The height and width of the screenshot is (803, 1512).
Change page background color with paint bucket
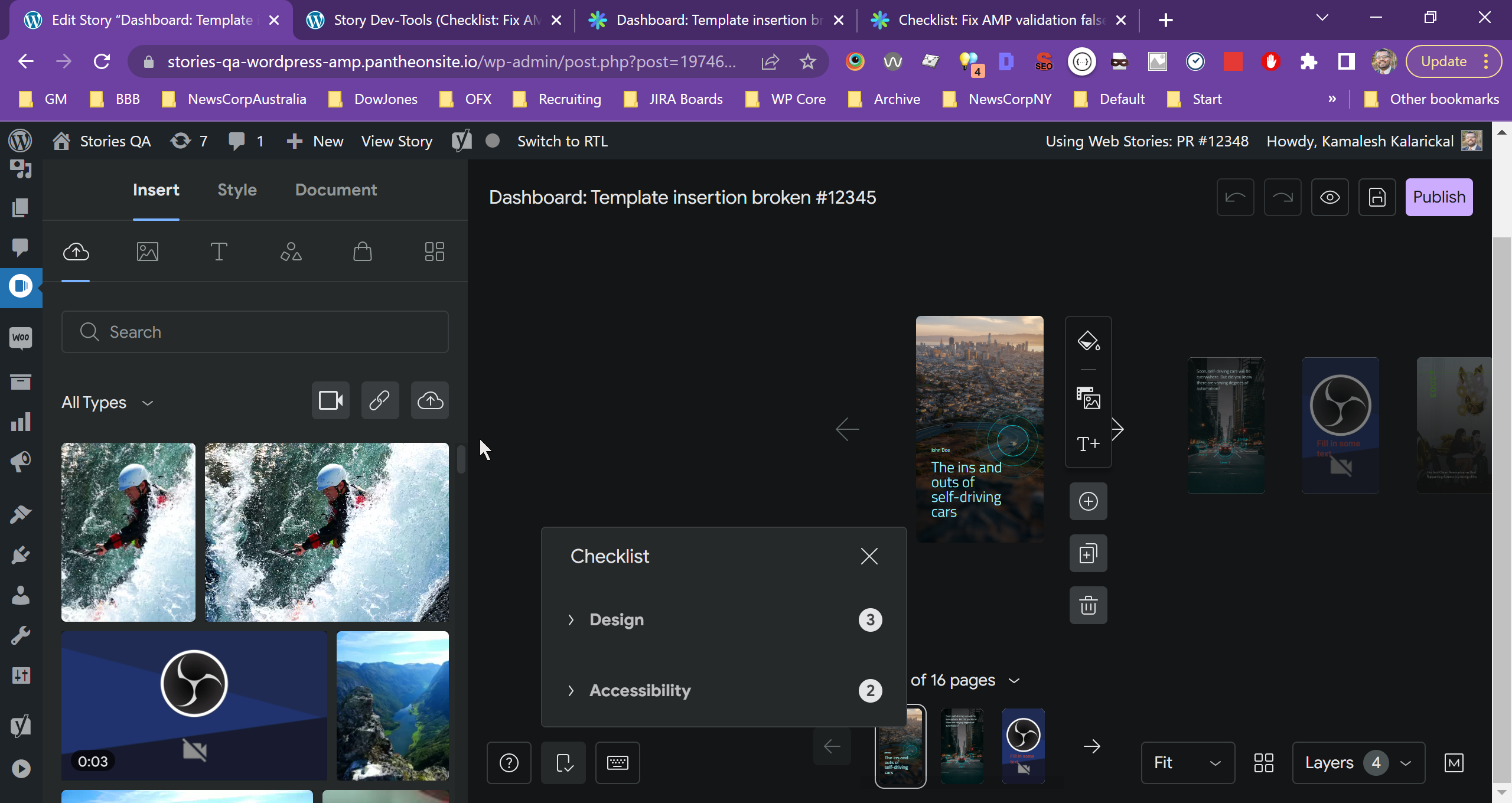1089,341
